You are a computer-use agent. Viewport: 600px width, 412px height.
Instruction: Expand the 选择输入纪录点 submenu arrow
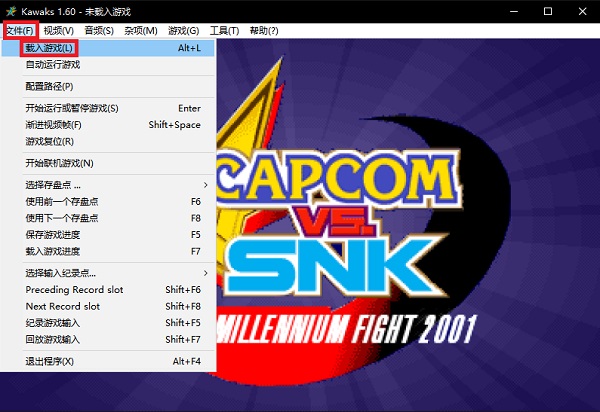(205, 273)
